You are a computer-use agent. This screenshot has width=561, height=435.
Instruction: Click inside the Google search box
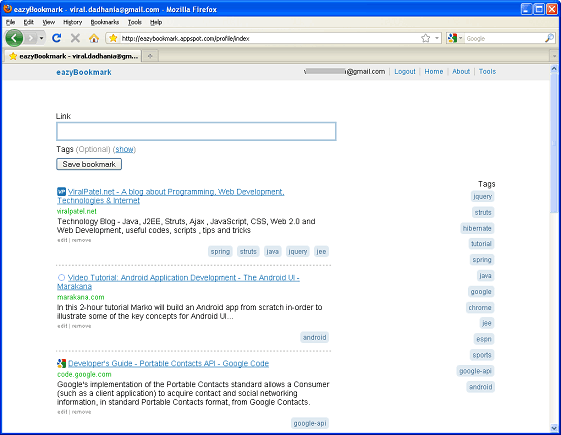click(504, 38)
